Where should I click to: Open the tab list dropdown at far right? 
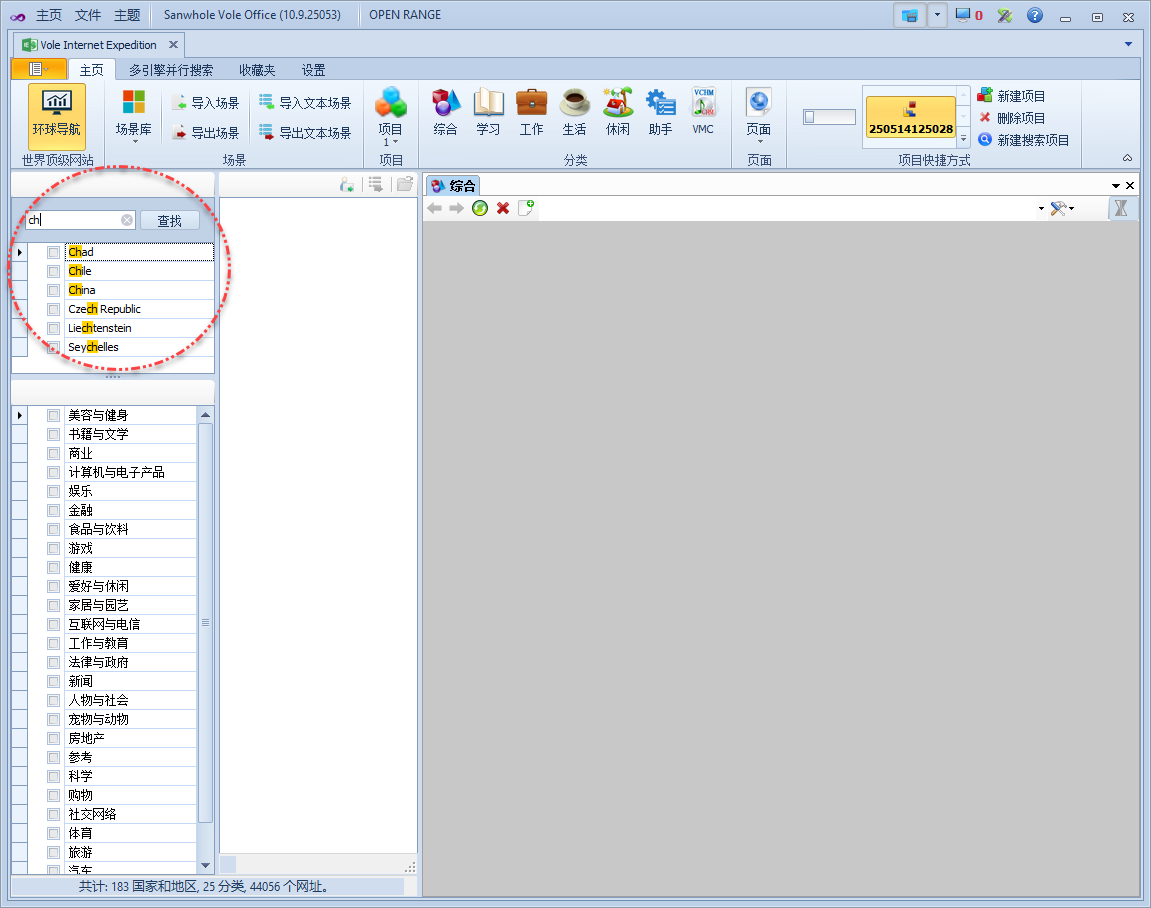coord(1128,45)
